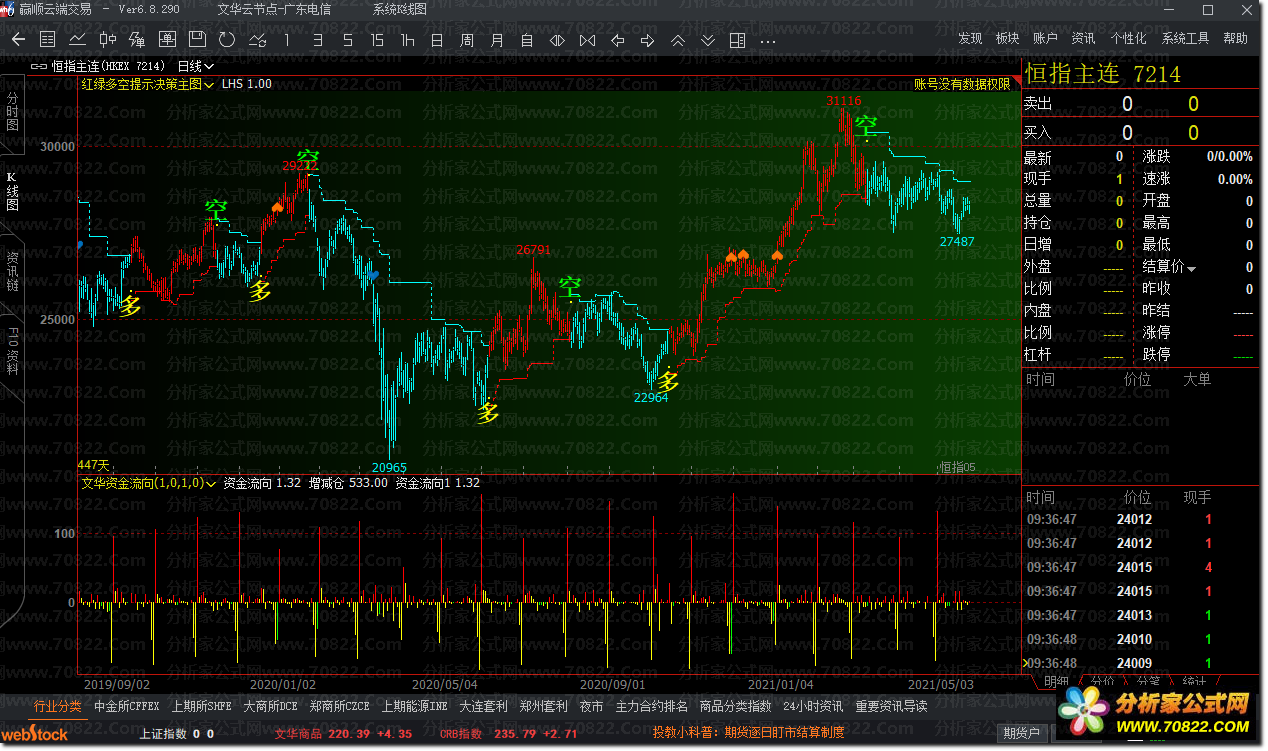Viewport: 1268px width, 751px height.
Task: Click the 账号没有数据权限 notice
Action: tap(962, 85)
